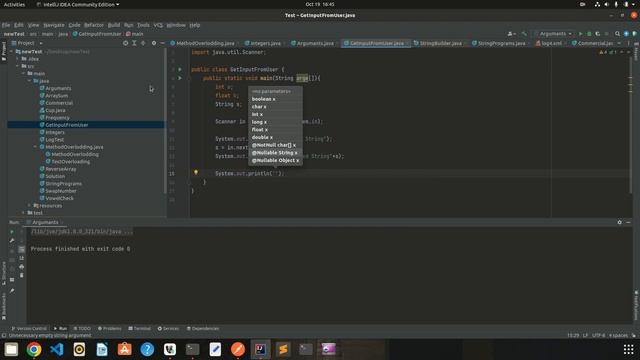Select '@Nullable String x' parameter hint
Image resolution: width=640 pixels, height=360 pixels.
pyautogui.click(x=275, y=153)
